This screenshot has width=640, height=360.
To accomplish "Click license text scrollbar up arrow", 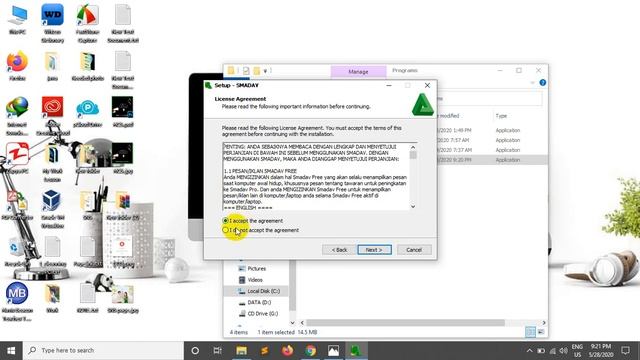I will point(413,147).
